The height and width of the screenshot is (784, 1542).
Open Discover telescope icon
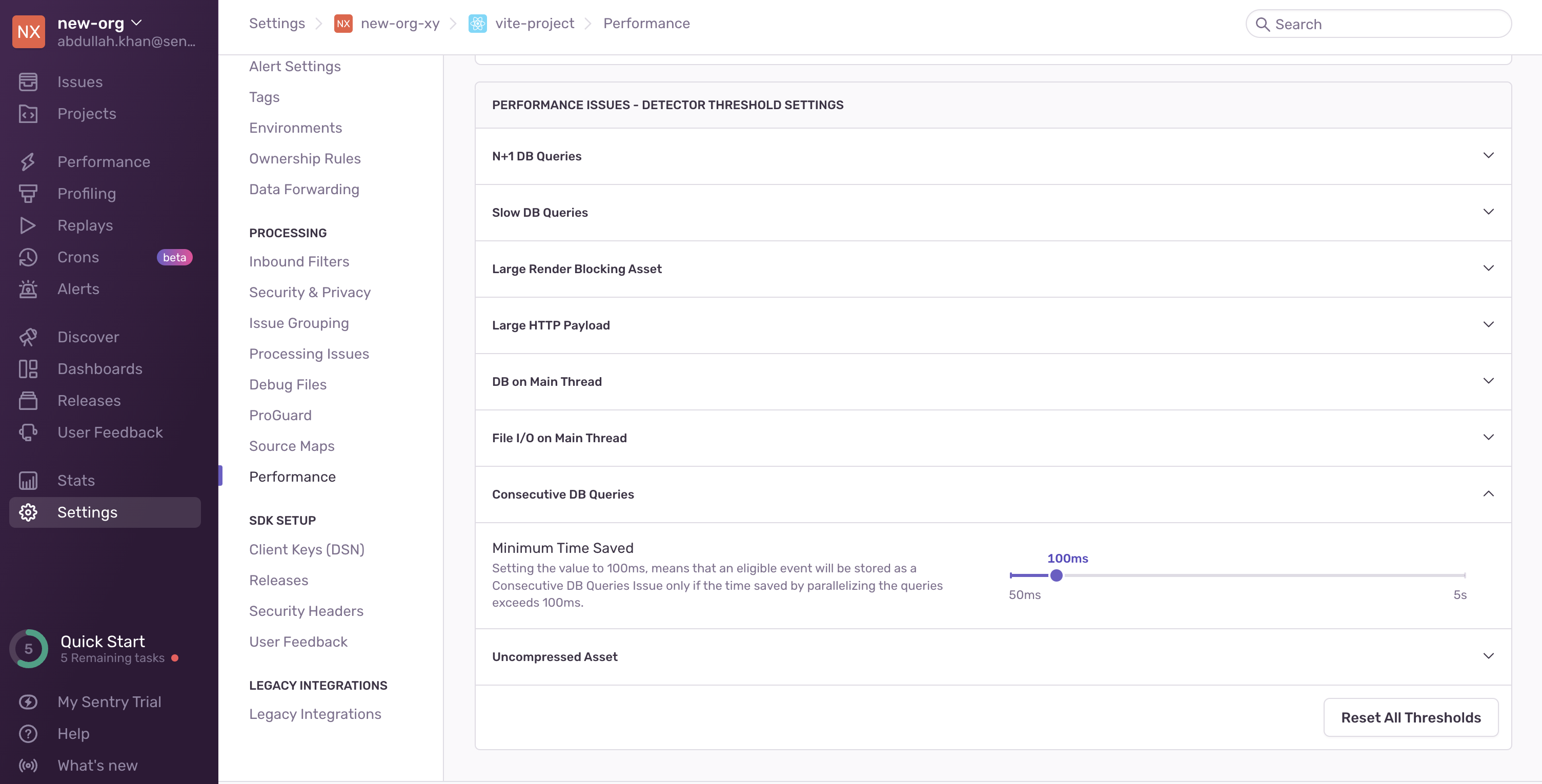point(28,337)
